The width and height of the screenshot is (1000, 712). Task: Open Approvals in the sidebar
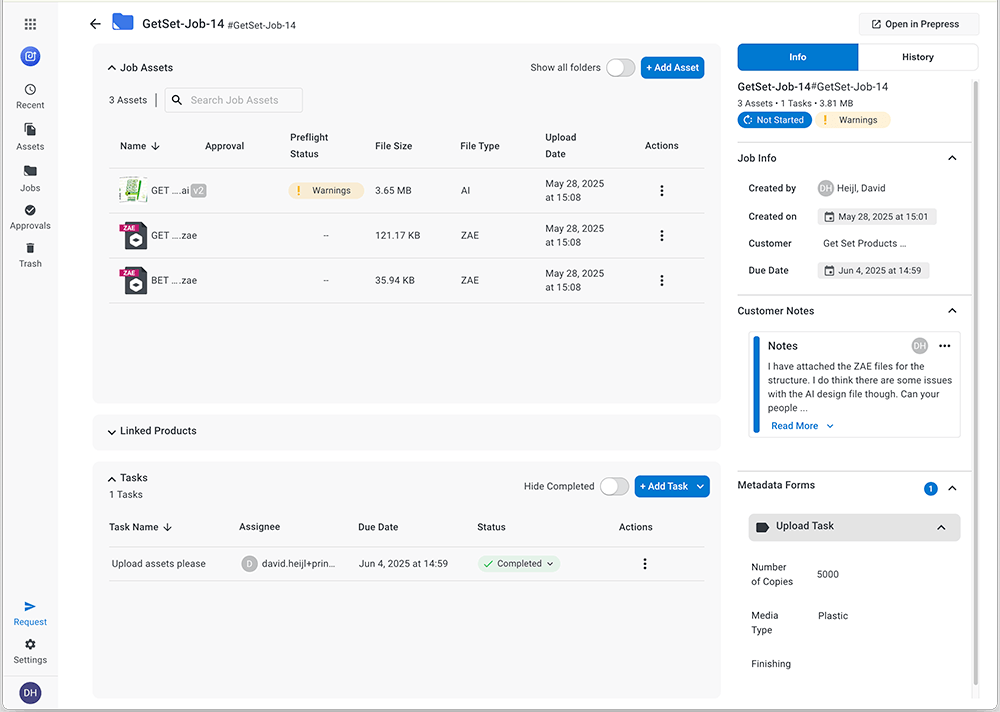point(30,217)
